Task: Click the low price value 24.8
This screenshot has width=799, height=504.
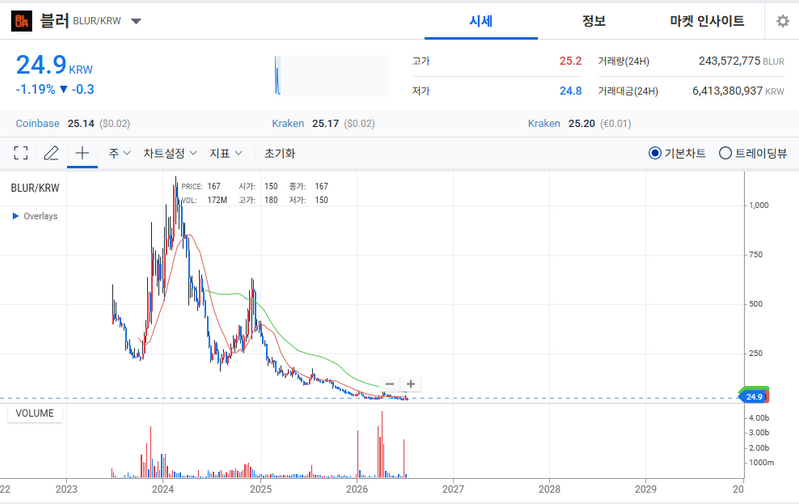Action: pos(570,91)
